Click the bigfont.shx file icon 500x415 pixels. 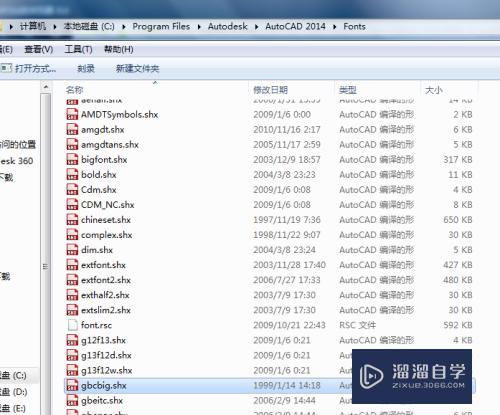coord(72,159)
